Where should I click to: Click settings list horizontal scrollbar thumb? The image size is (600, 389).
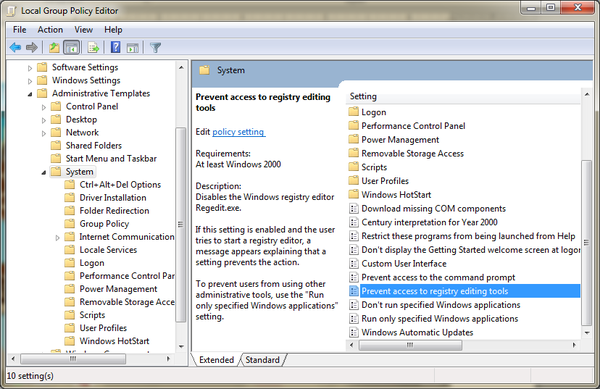(410, 345)
